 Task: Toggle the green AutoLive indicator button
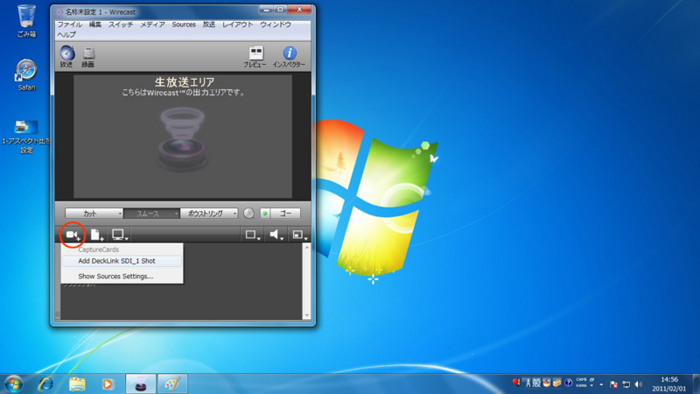[x=265, y=214]
